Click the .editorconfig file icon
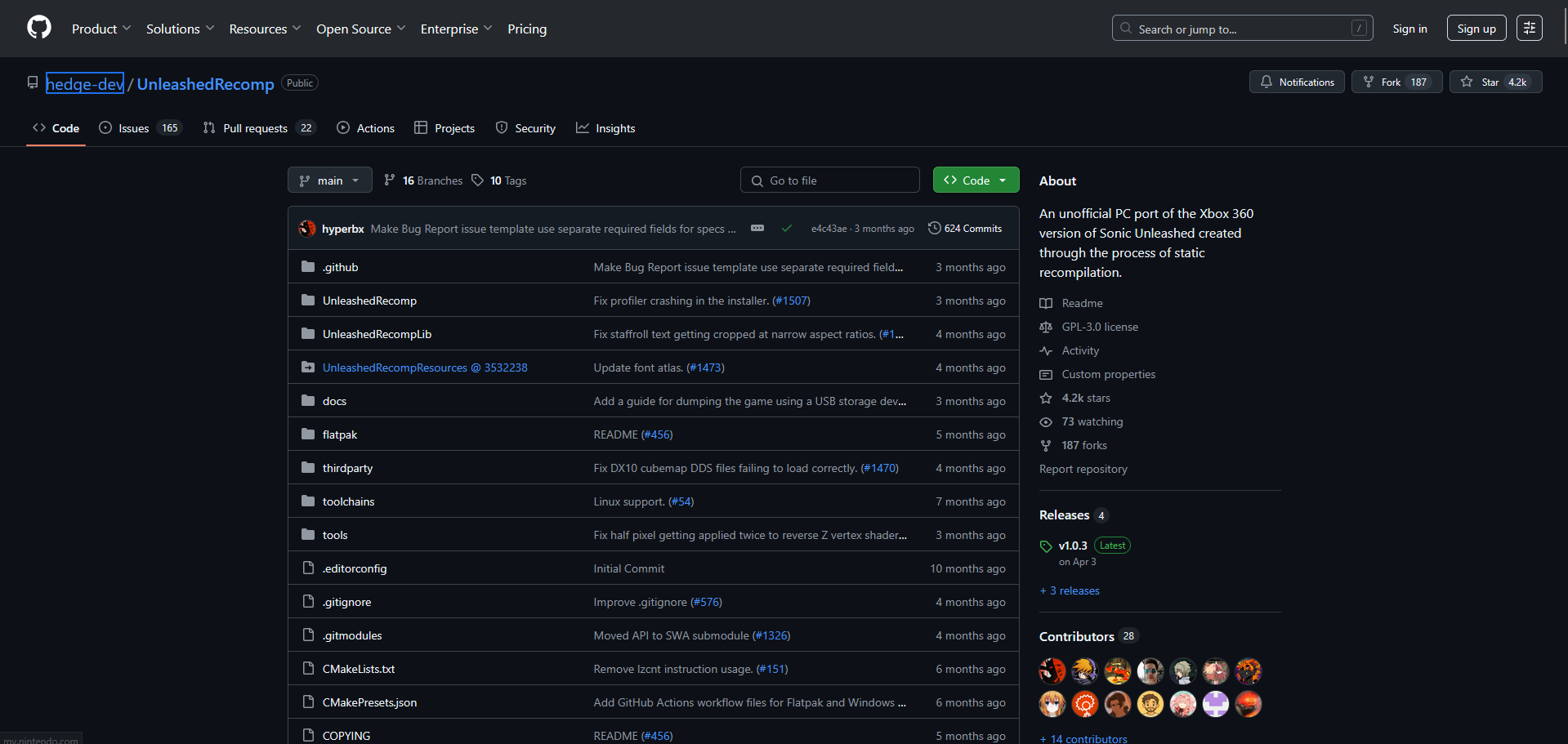The height and width of the screenshot is (744, 1568). pyautogui.click(x=308, y=568)
